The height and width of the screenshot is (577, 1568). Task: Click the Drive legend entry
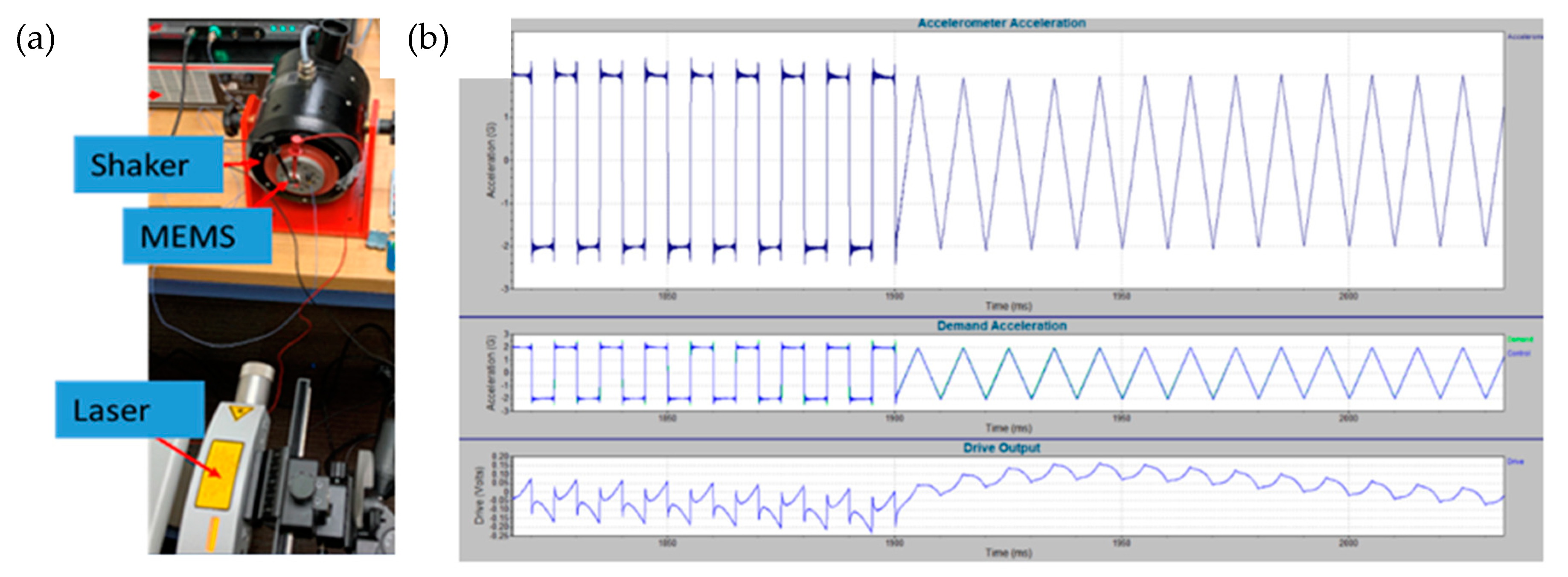coord(1516,462)
